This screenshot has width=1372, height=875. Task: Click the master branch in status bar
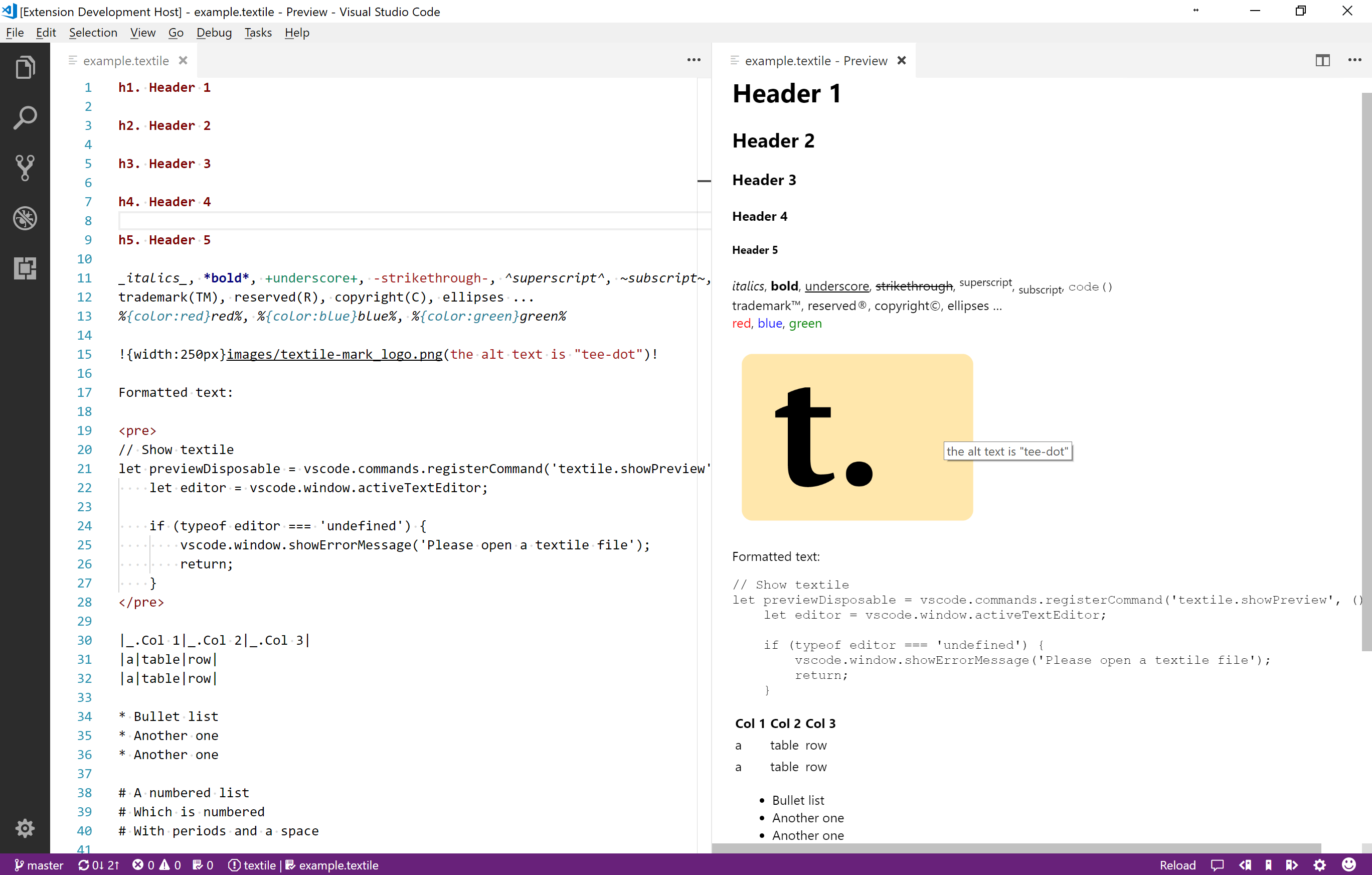click(39, 865)
